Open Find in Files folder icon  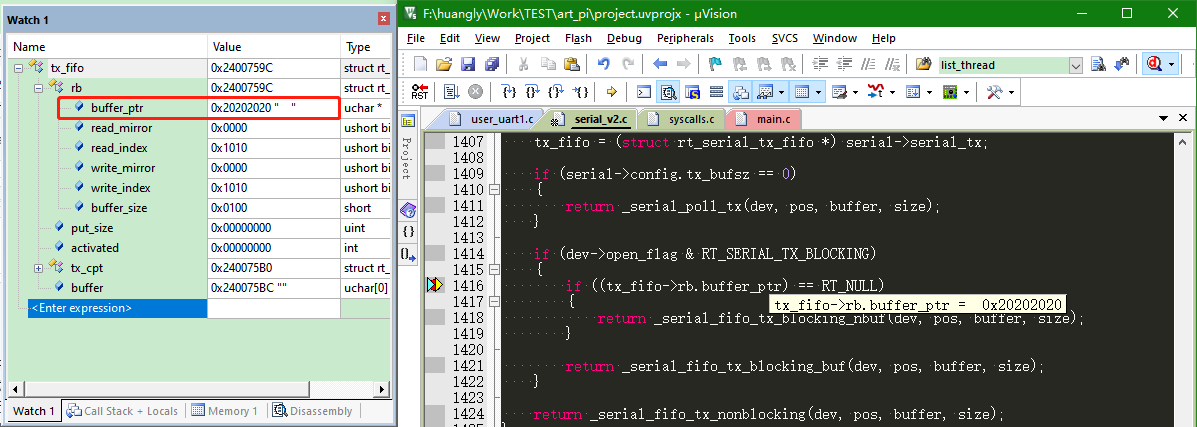924,65
